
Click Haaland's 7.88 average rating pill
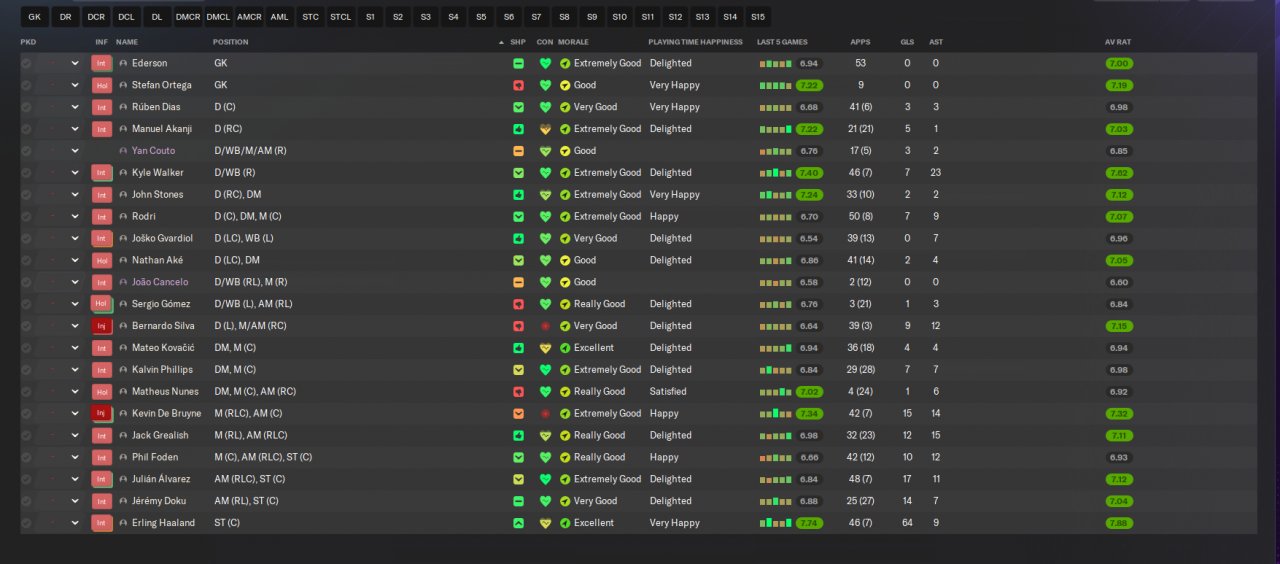[1119, 523]
